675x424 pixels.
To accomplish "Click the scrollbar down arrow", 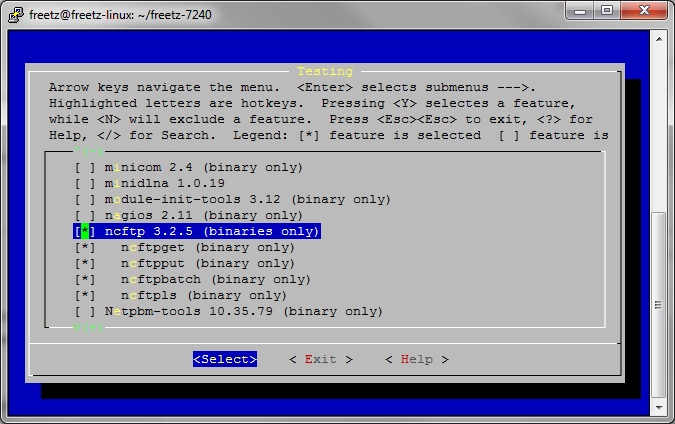I will click(x=660, y=407).
